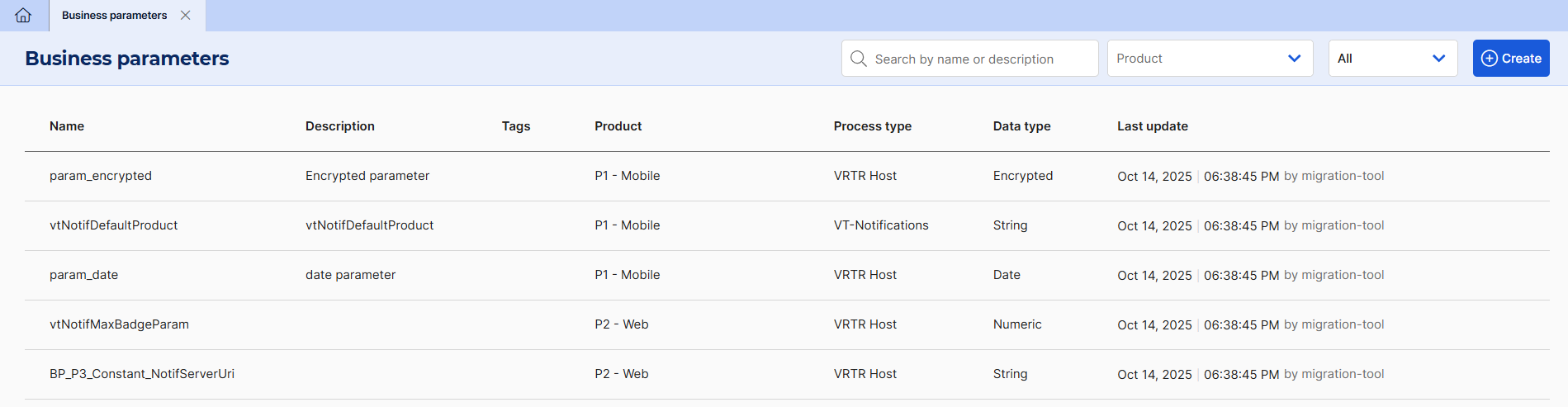This screenshot has height=407, width=1568.
Task: Click the magnifier search icon
Action: coord(859,59)
